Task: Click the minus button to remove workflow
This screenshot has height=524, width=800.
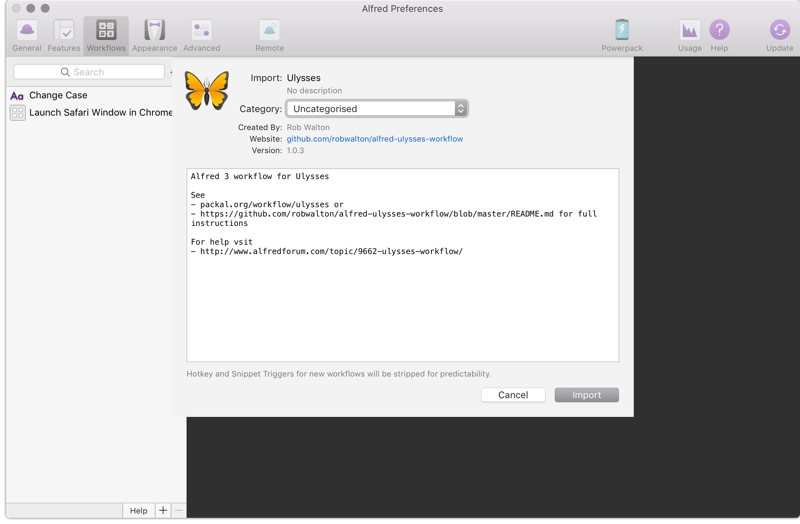Action: 179,510
